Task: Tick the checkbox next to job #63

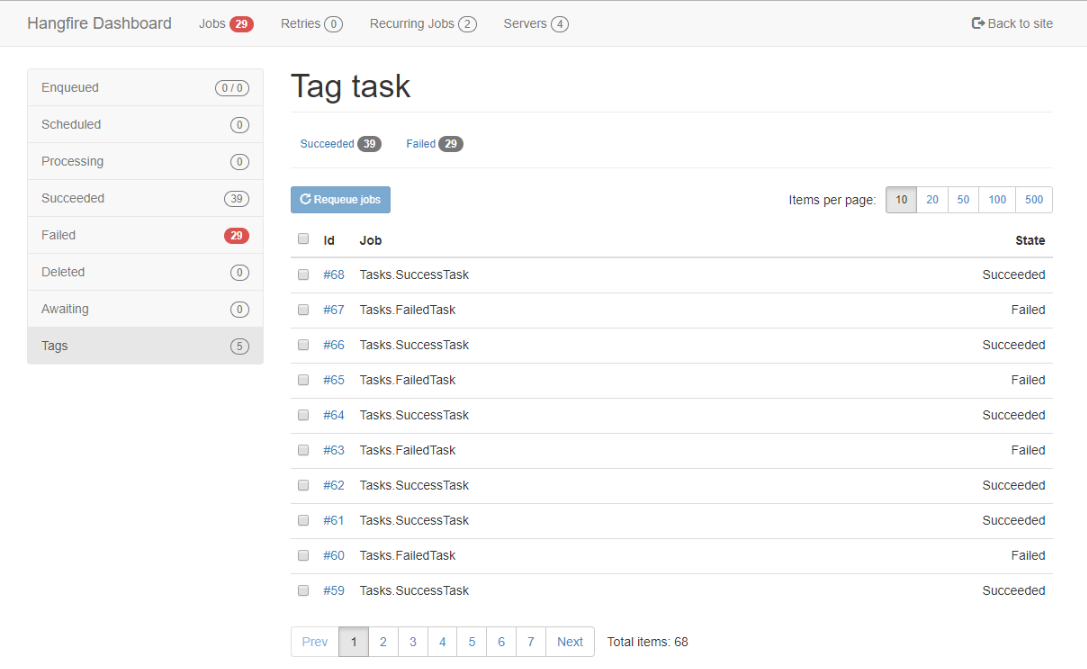Action: 303,450
